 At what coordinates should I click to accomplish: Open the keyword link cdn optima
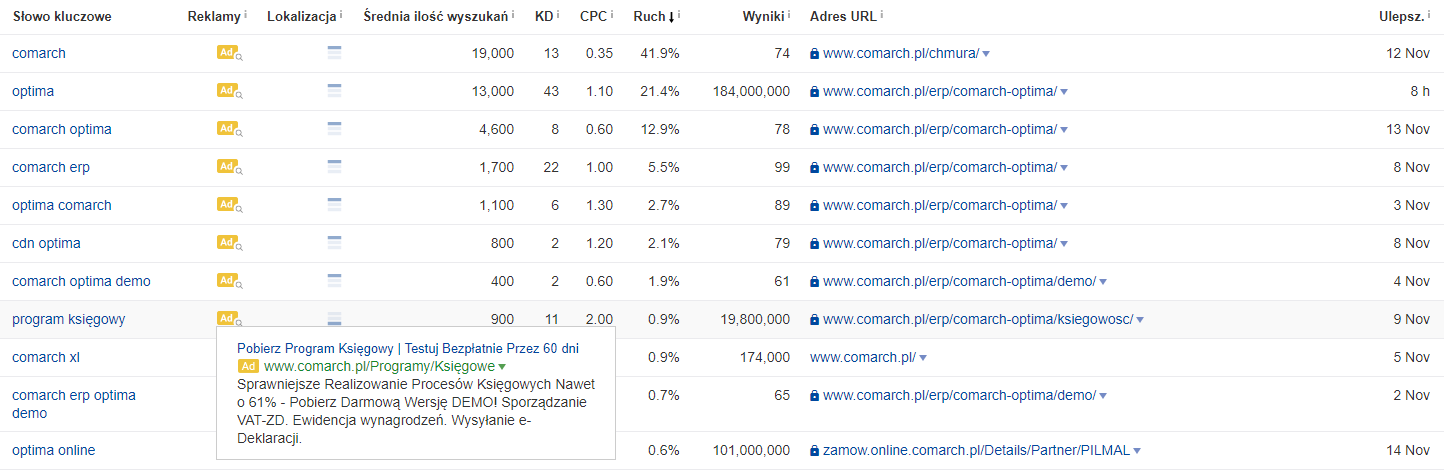pyautogui.click(x=46, y=243)
